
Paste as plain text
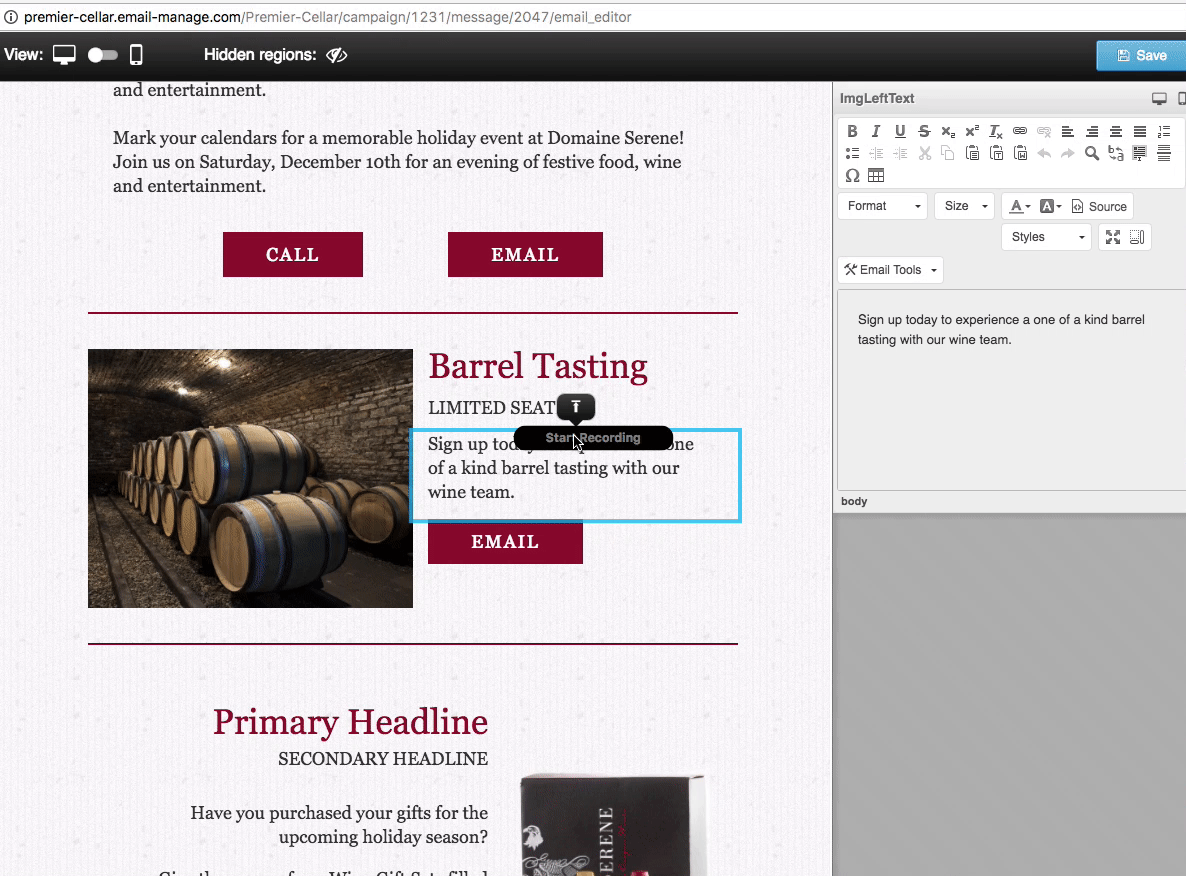tap(996, 154)
